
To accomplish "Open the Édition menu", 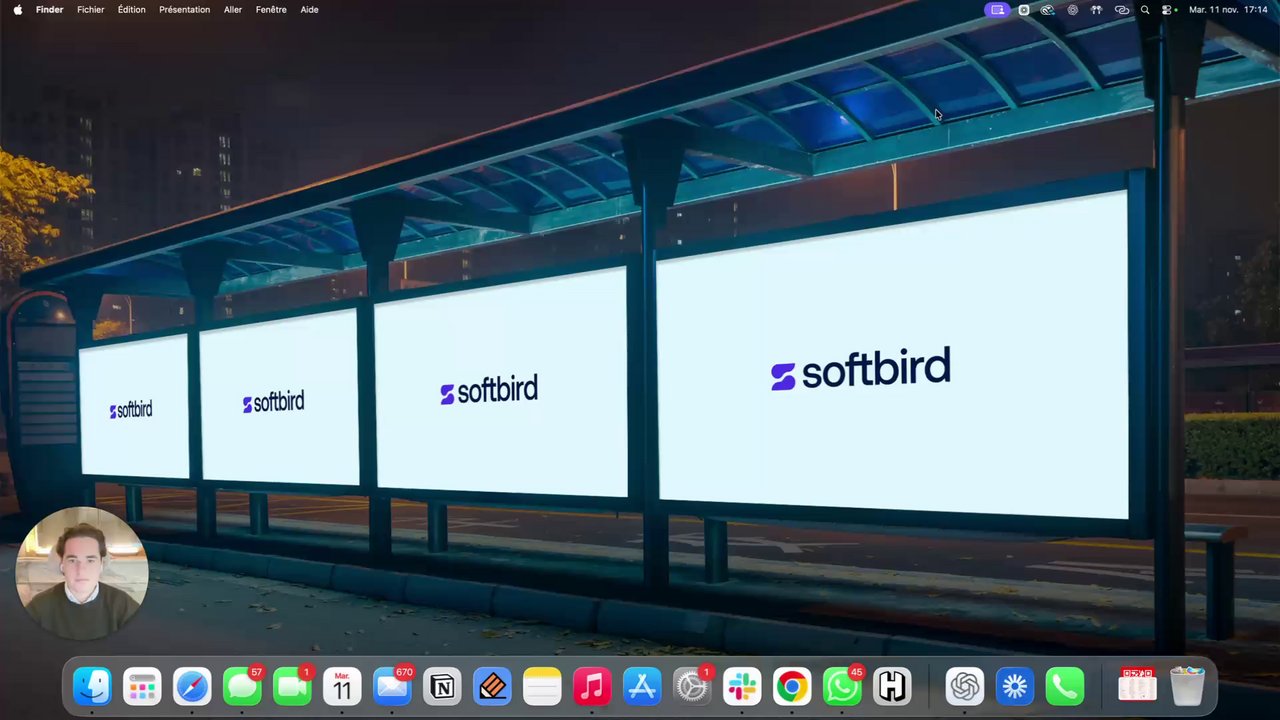I will point(131,9).
